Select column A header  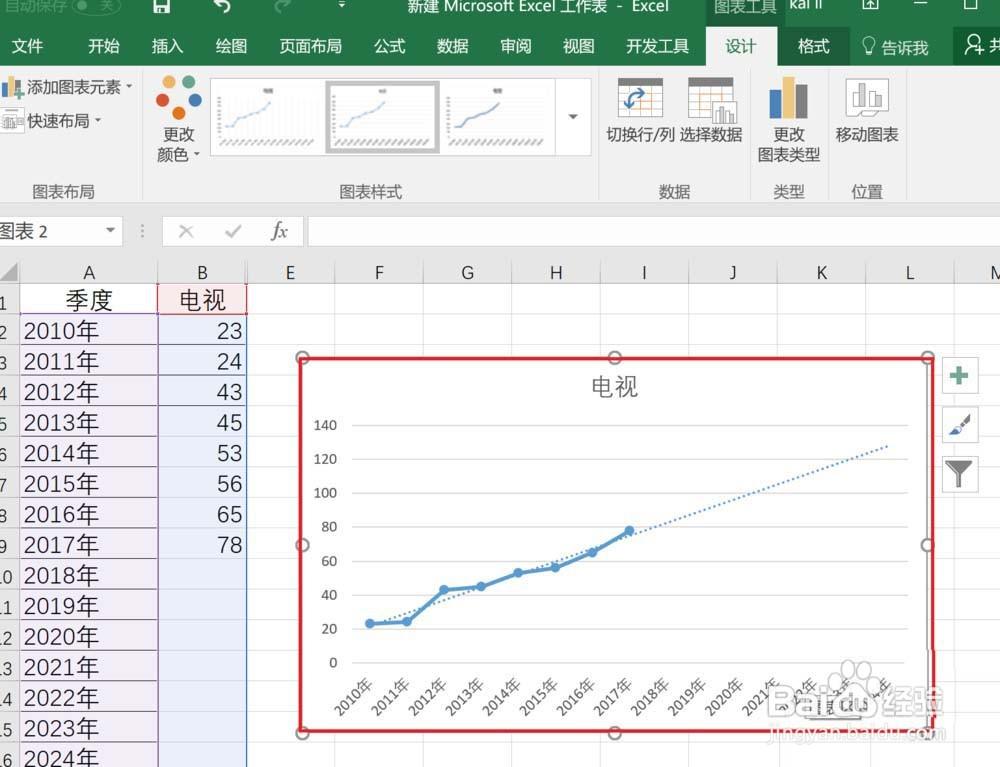[89, 273]
